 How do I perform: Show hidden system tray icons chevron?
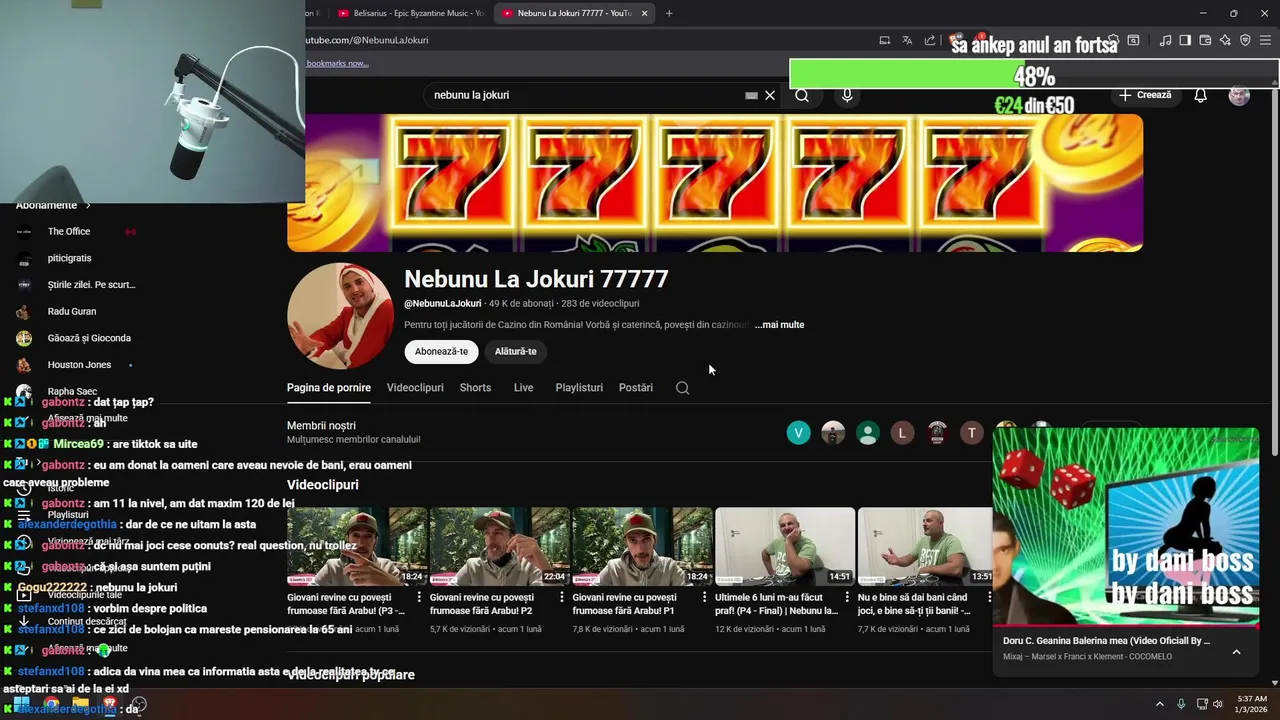click(1160, 704)
